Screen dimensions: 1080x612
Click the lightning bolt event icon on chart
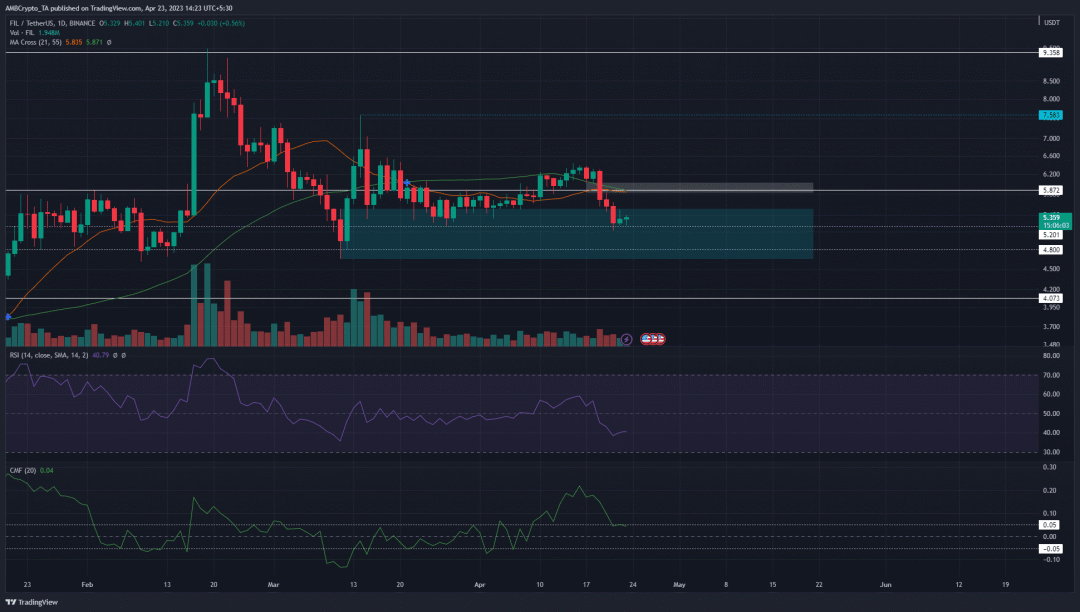pos(626,339)
